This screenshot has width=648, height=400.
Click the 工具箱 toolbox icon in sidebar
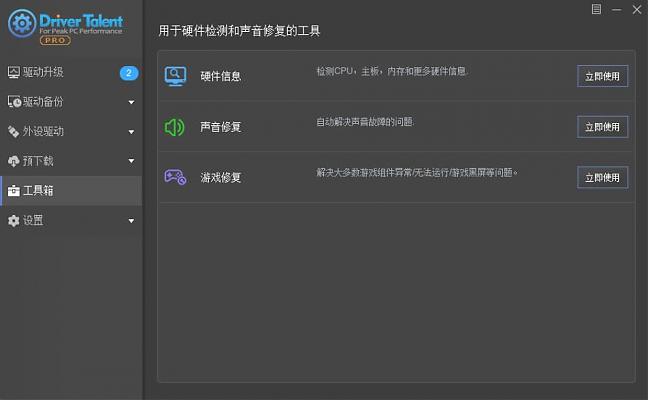(13, 190)
